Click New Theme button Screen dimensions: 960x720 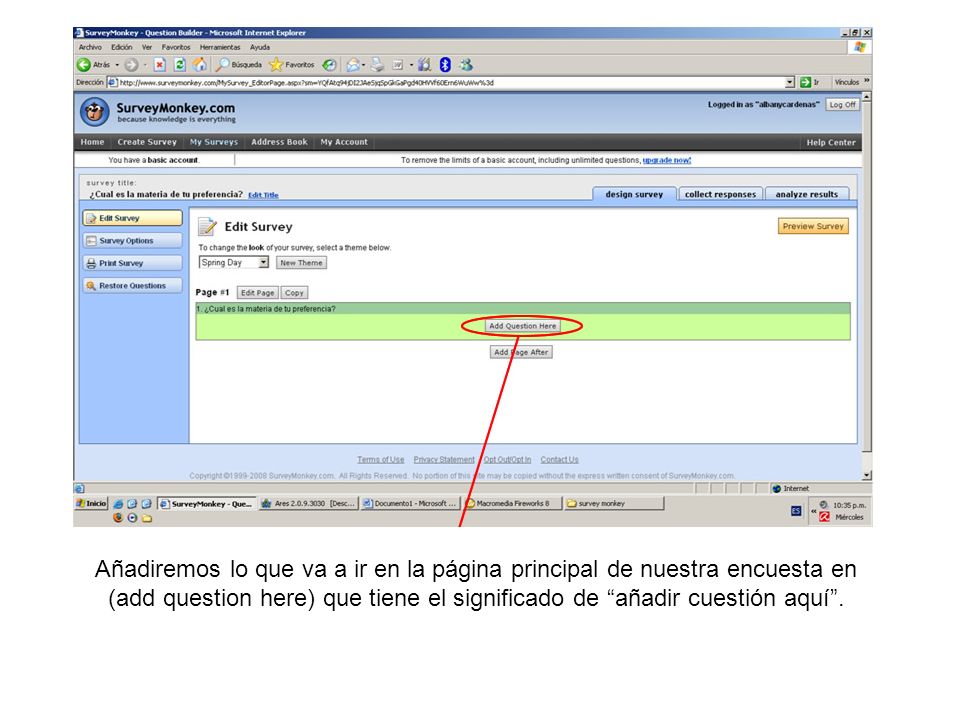click(x=301, y=263)
